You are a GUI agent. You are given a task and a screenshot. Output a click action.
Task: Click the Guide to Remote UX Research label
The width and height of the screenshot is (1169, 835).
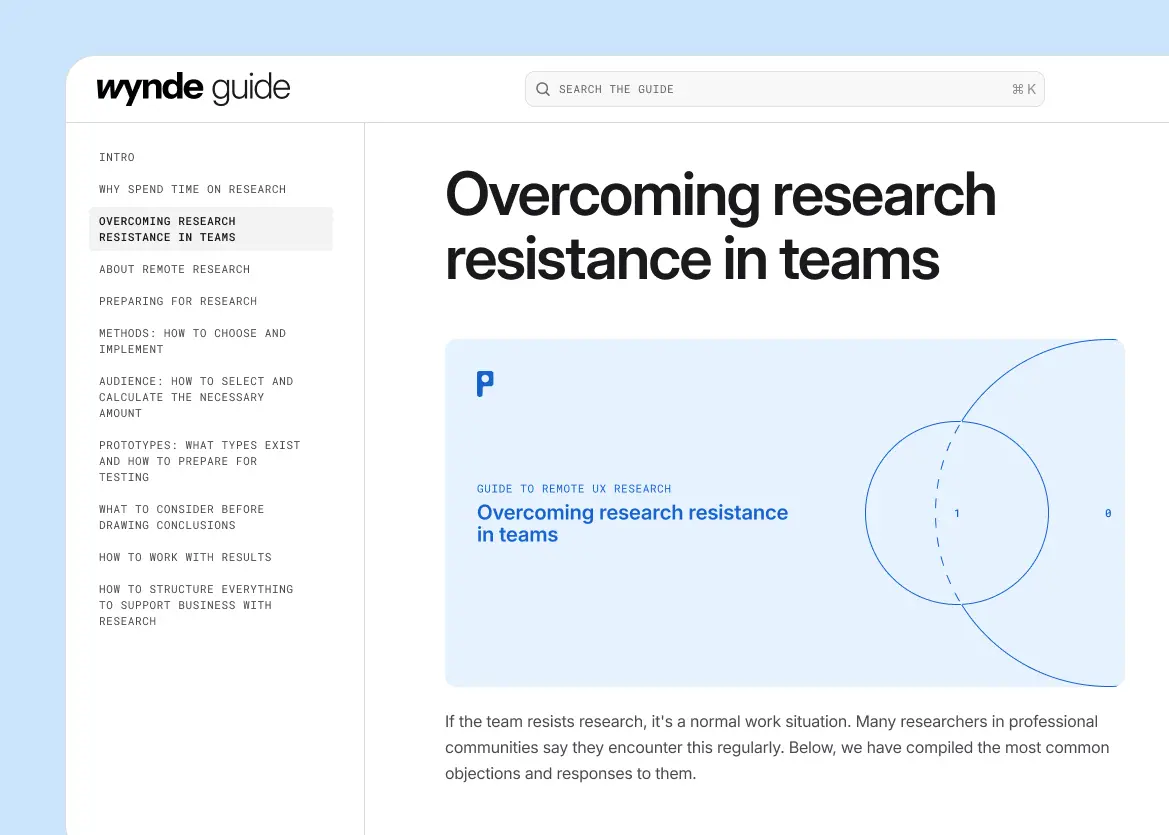(574, 489)
